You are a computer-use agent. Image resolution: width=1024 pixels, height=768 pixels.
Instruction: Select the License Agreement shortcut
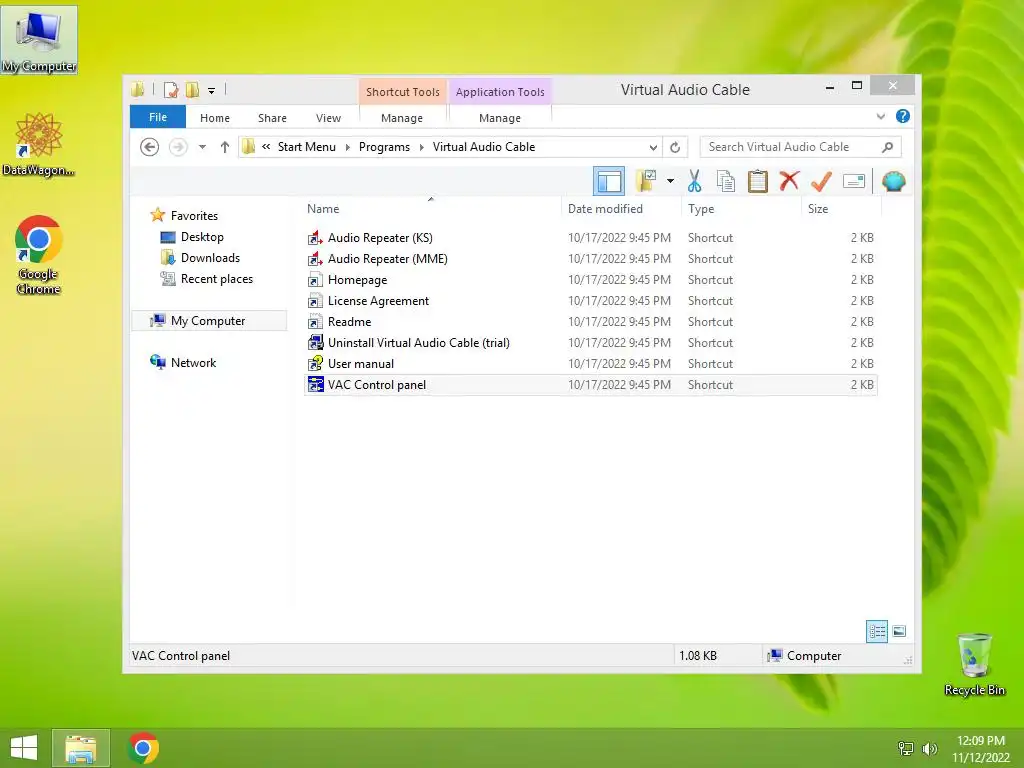[x=590, y=300]
